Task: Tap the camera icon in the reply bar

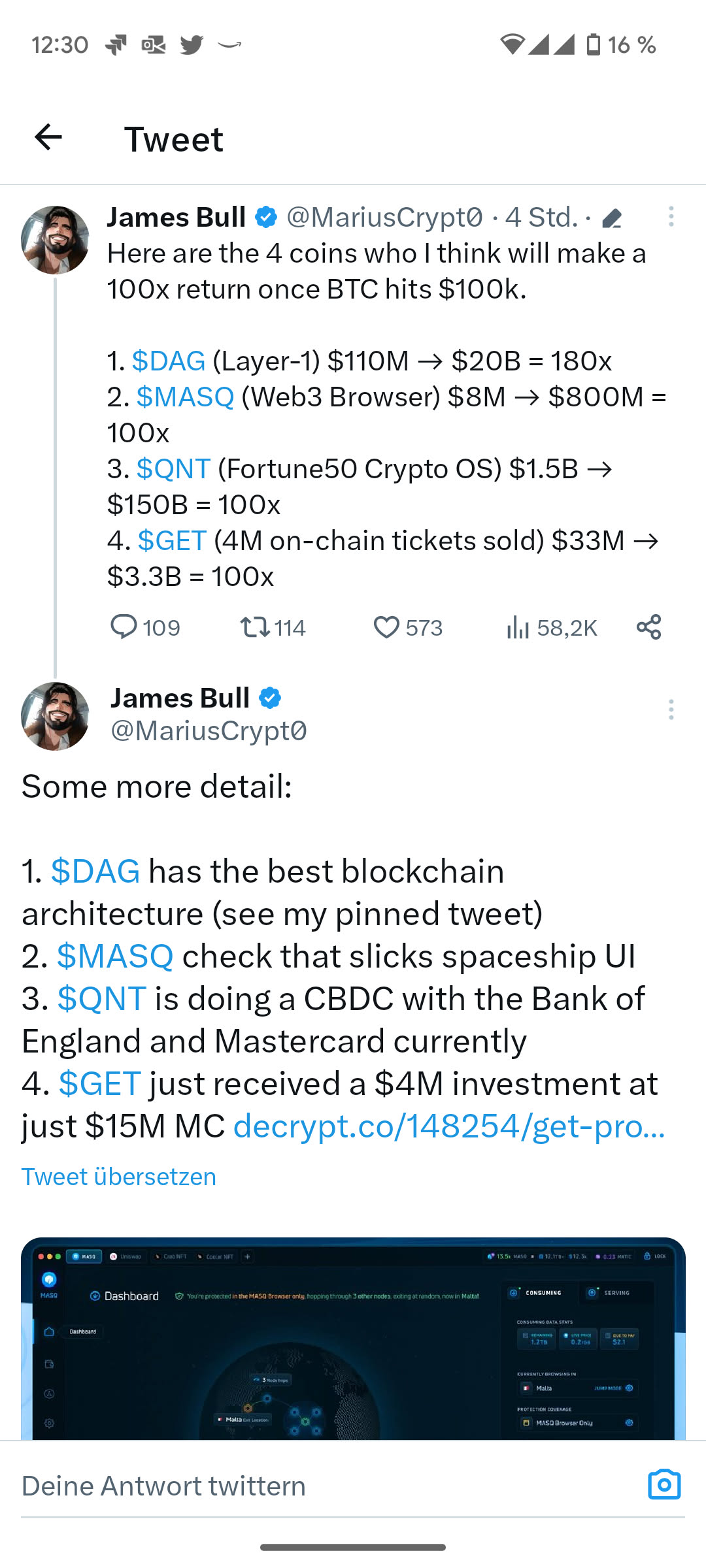Action: click(664, 1485)
